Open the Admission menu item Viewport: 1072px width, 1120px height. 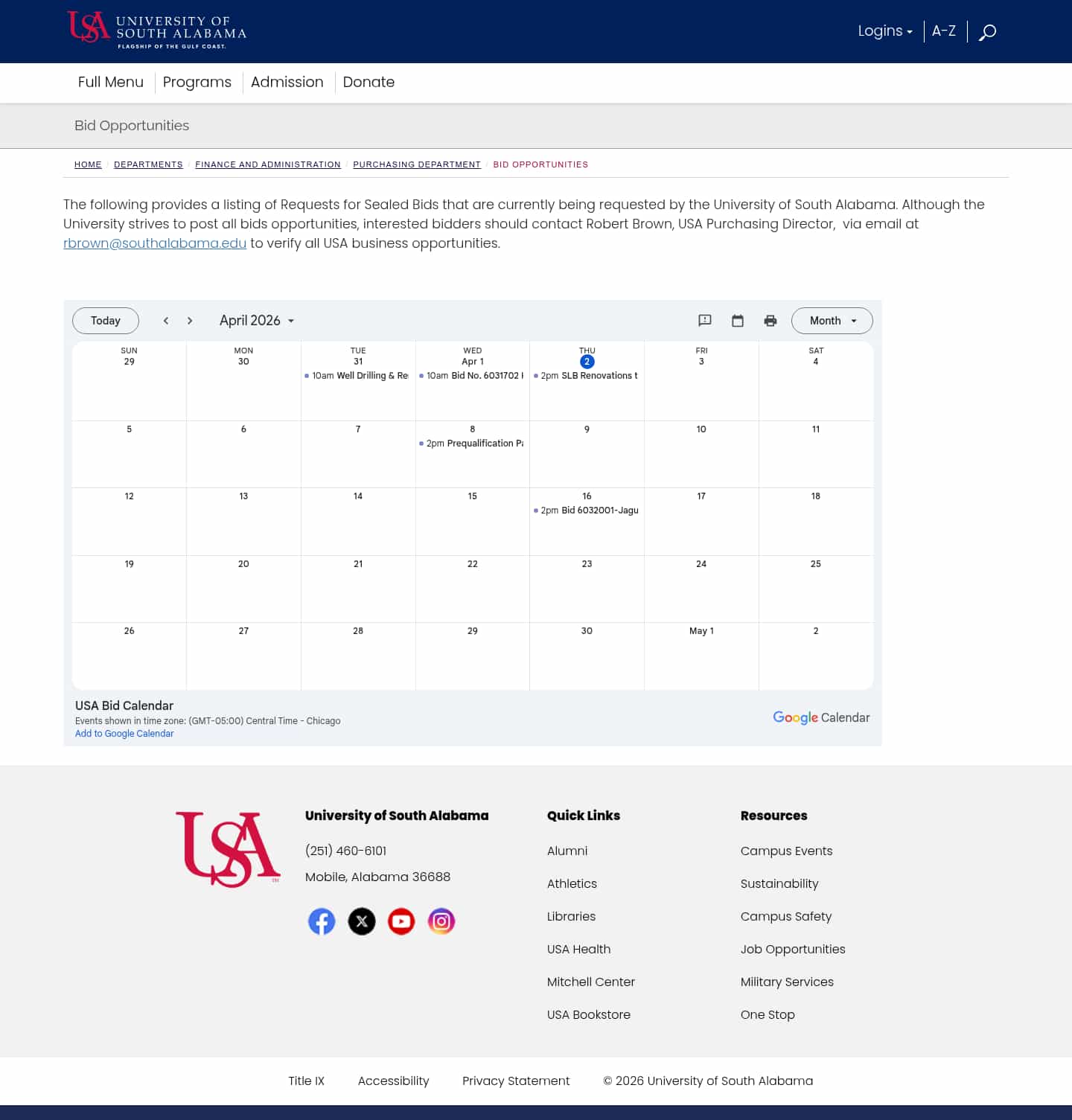(x=287, y=82)
